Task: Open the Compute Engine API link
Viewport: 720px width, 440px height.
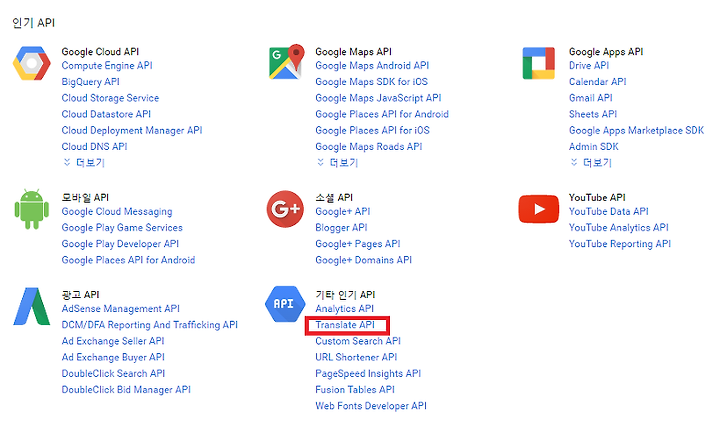Action: point(107,66)
